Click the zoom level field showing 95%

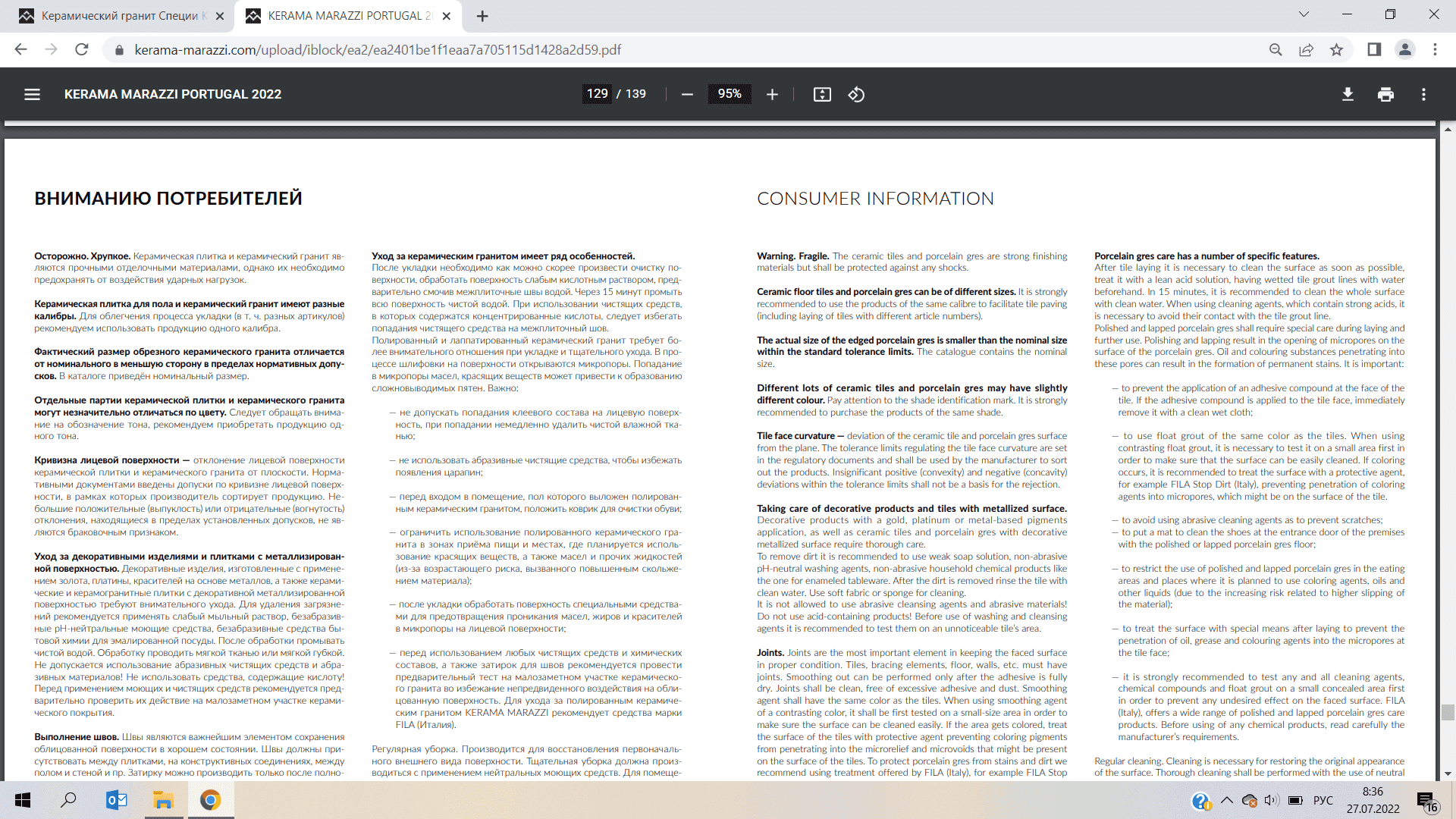tap(730, 93)
